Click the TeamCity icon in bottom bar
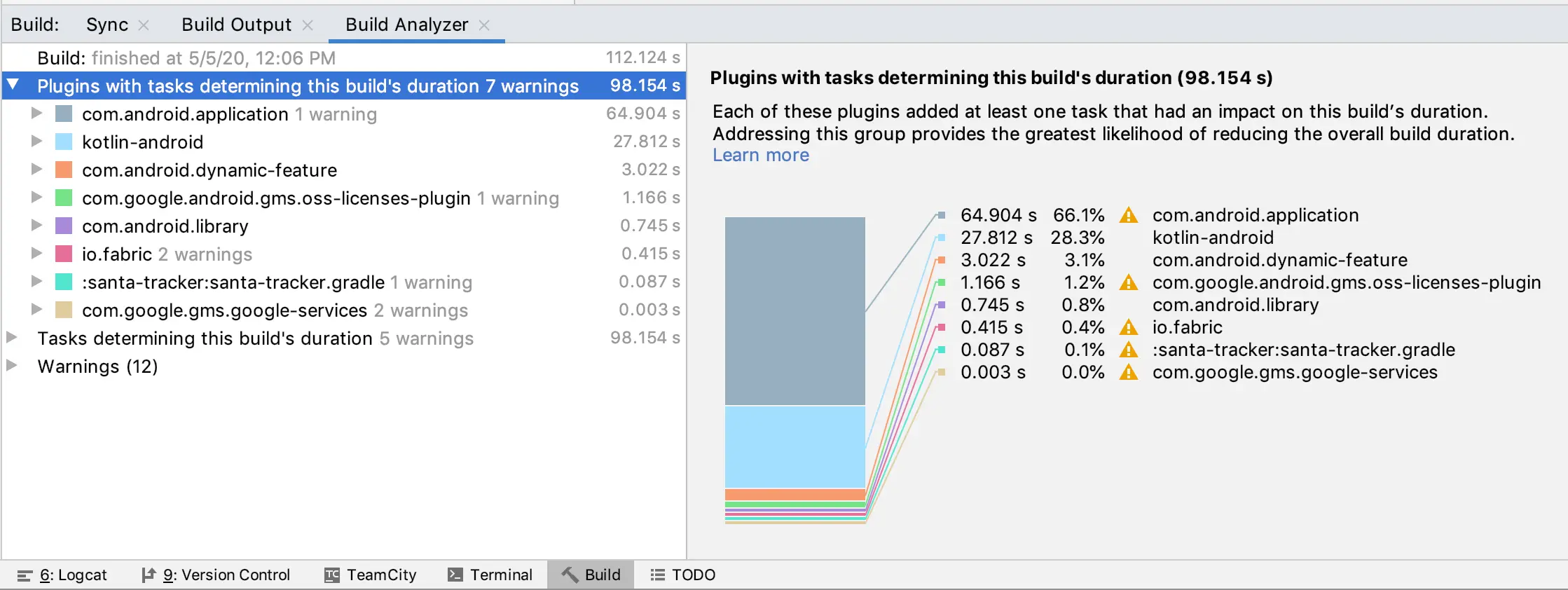The width and height of the screenshot is (1568, 590). [332, 575]
